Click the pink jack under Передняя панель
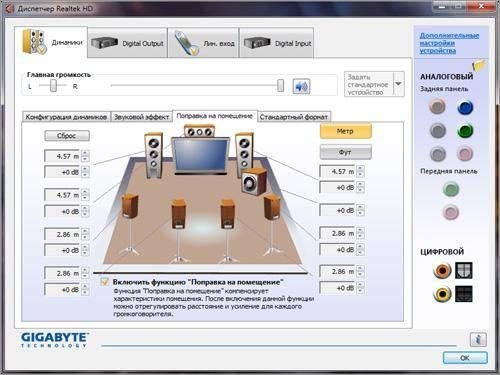 [x=451, y=212]
